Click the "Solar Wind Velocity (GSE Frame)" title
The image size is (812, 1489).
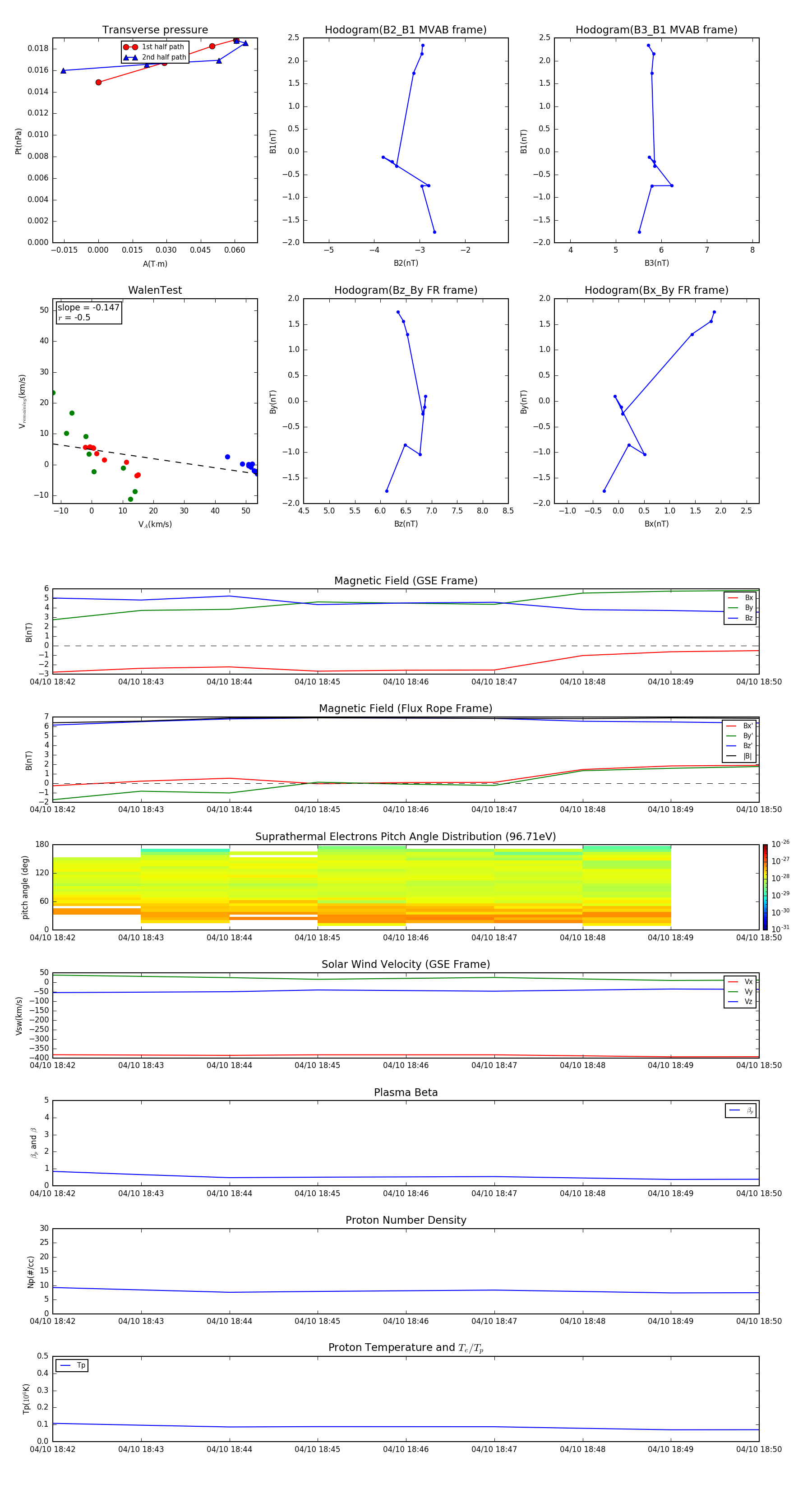coord(406,965)
